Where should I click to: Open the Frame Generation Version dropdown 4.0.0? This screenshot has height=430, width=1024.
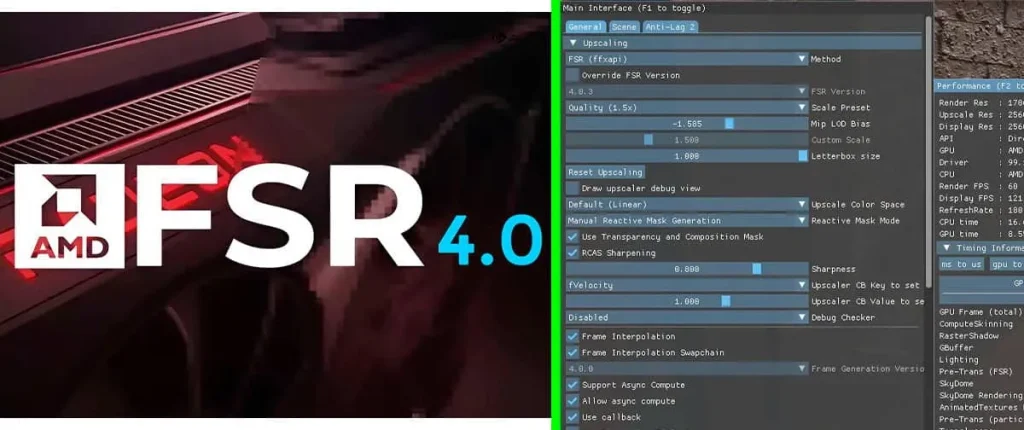(687, 369)
